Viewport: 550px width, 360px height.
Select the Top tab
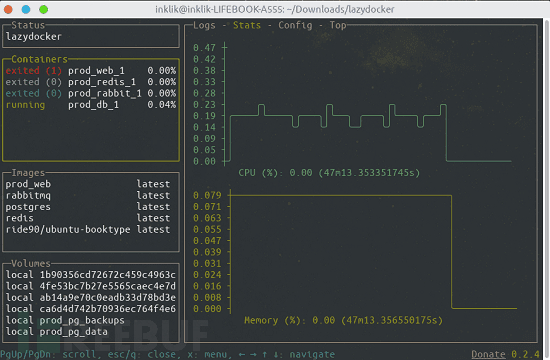pos(337,25)
